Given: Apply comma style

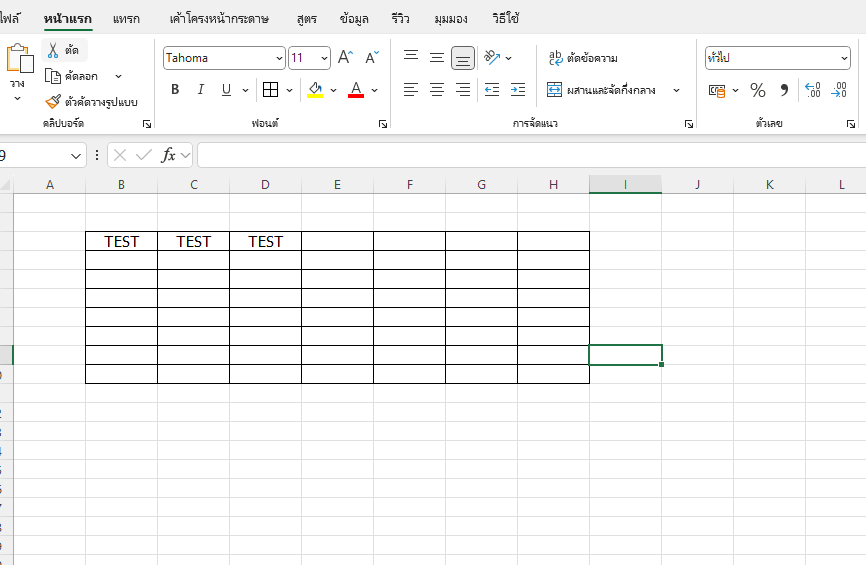Looking at the screenshot, I should click(x=784, y=90).
